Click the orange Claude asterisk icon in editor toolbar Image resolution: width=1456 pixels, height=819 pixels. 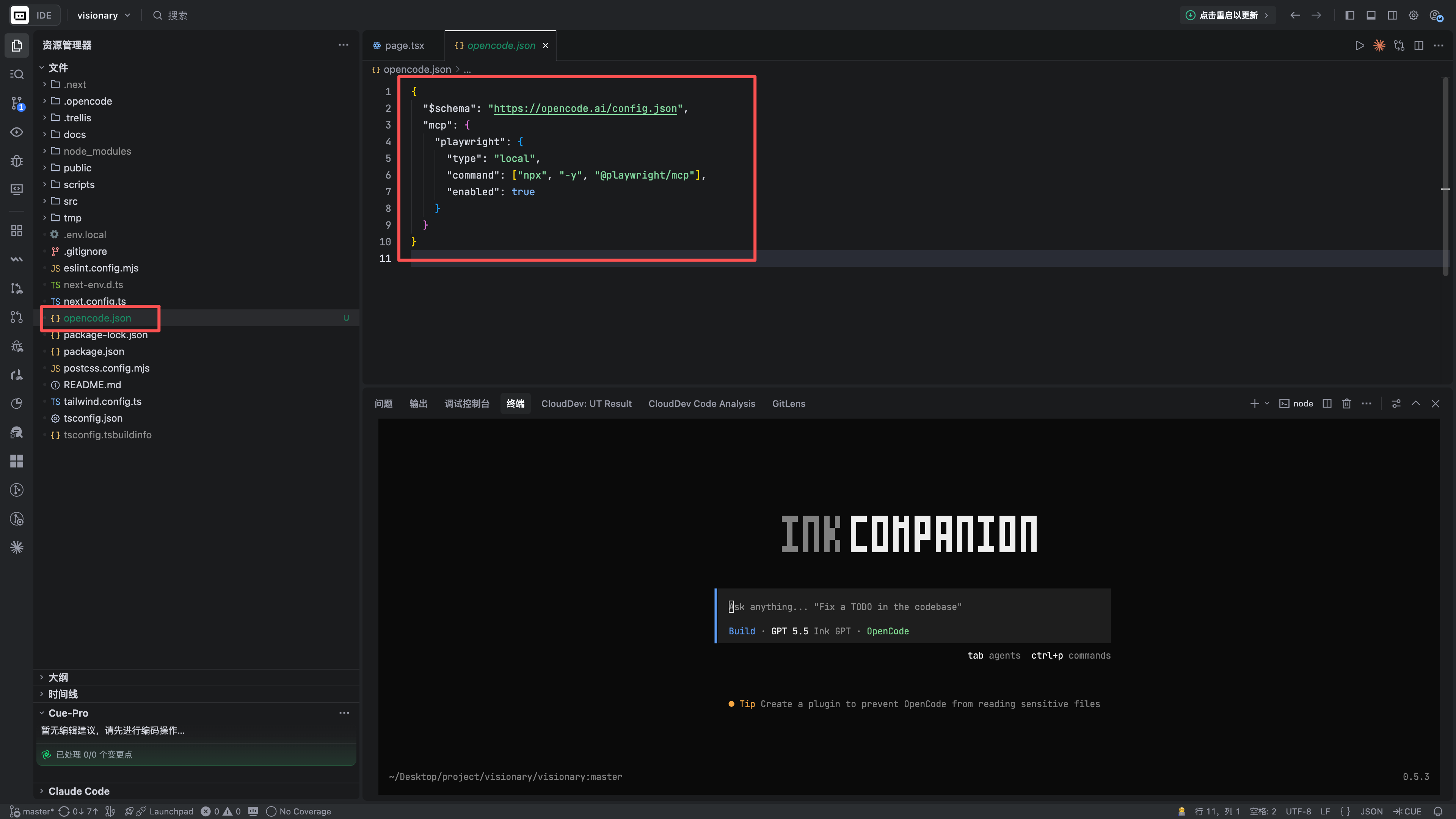1379,45
